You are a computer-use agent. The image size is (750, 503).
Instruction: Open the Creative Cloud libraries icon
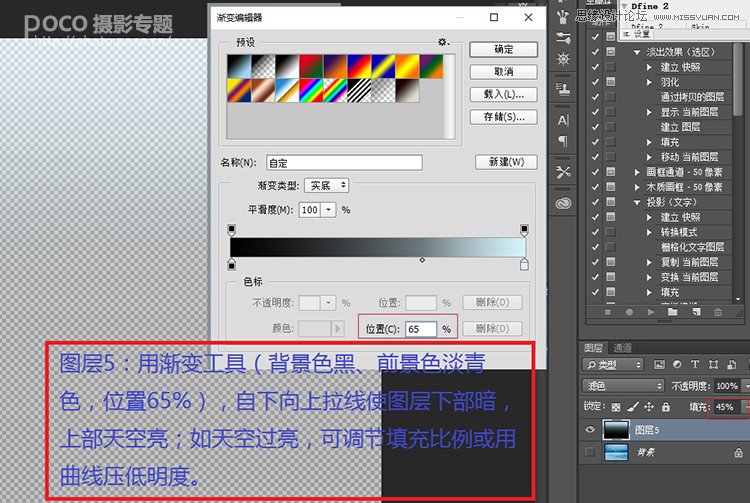click(x=563, y=204)
